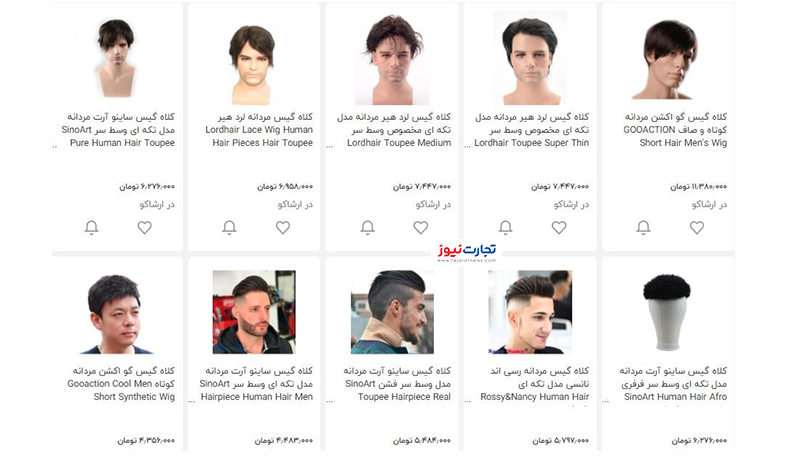Open the Gooaction Cool Men Short Synthetic Wig title

pyautogui.click(x=121, y=384)
